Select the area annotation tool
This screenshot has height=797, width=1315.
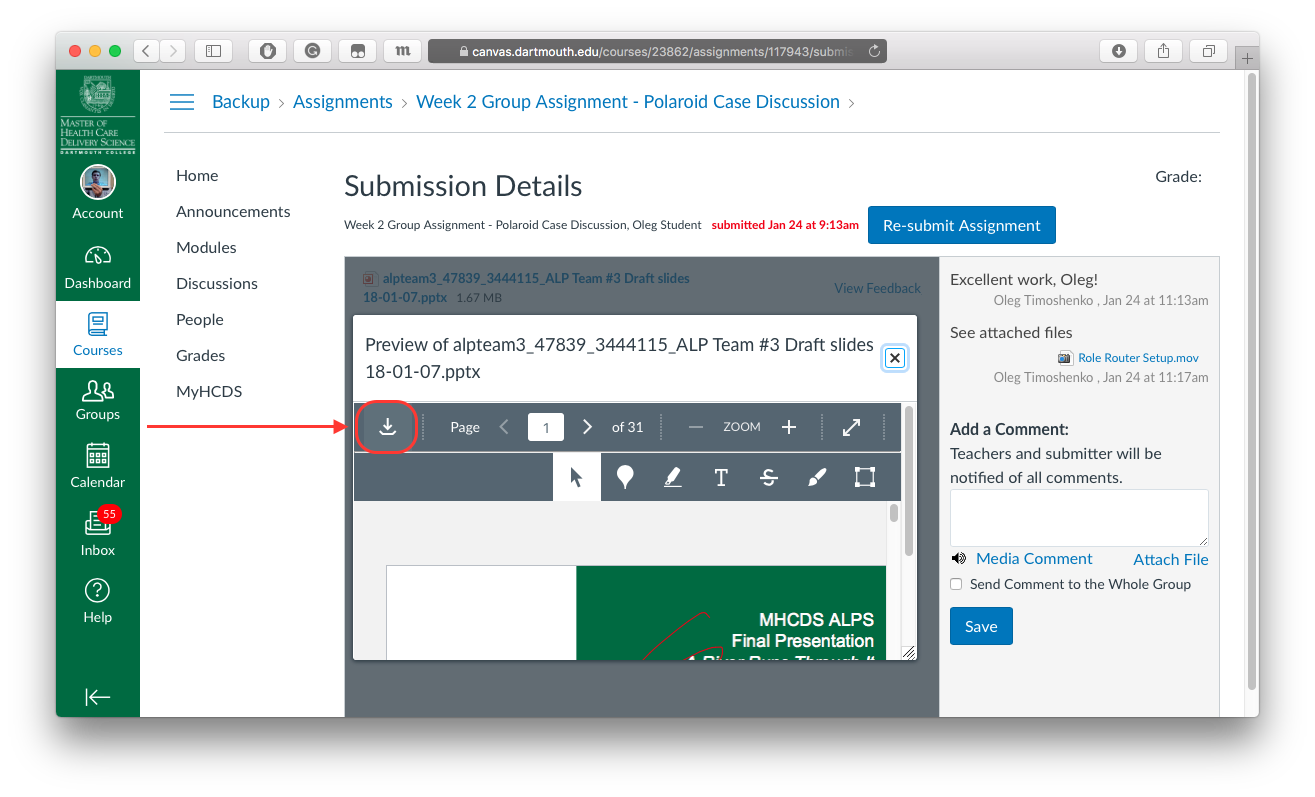[x=864, y=477]
